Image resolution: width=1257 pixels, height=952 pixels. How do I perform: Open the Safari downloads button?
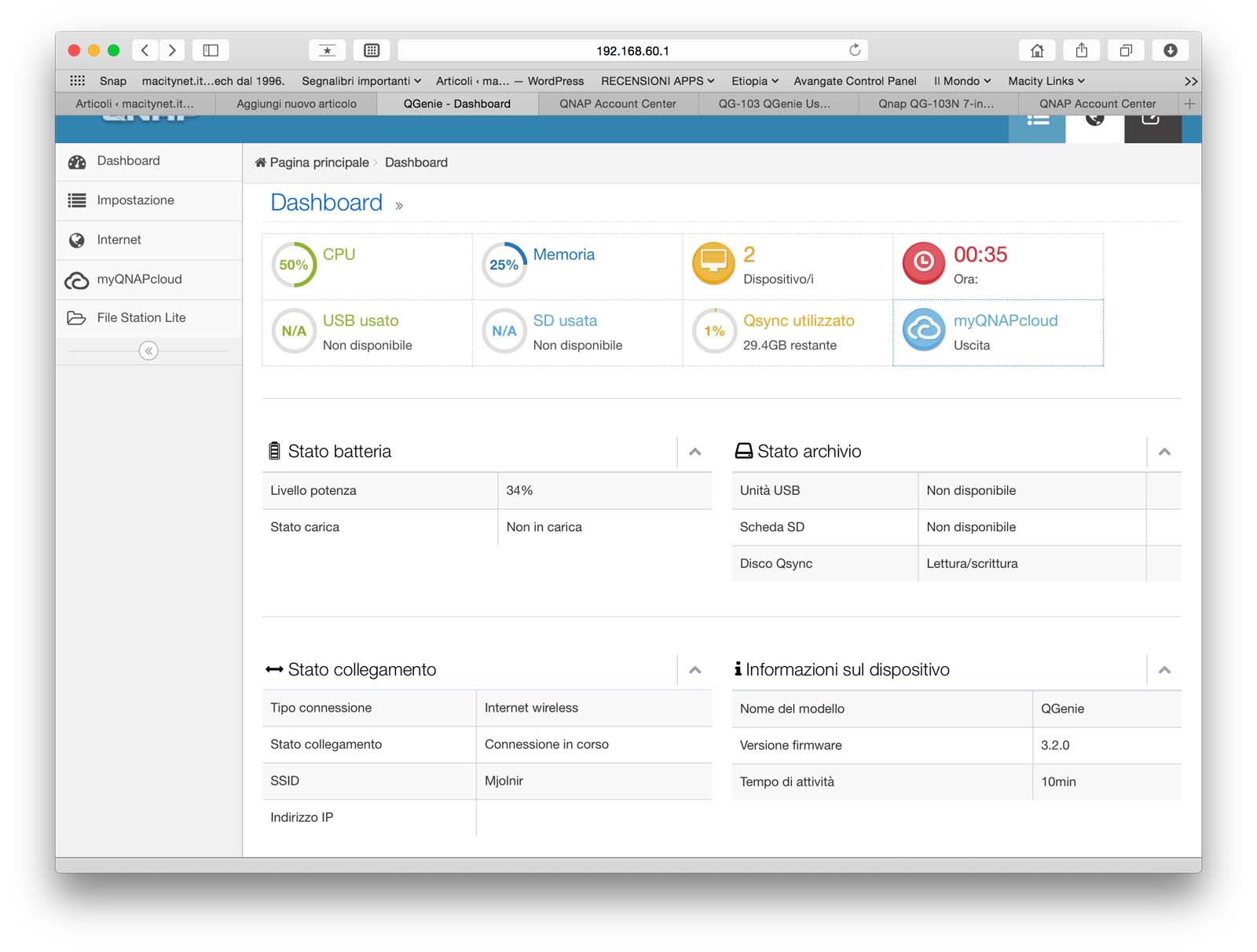[x=1170, y=50]
